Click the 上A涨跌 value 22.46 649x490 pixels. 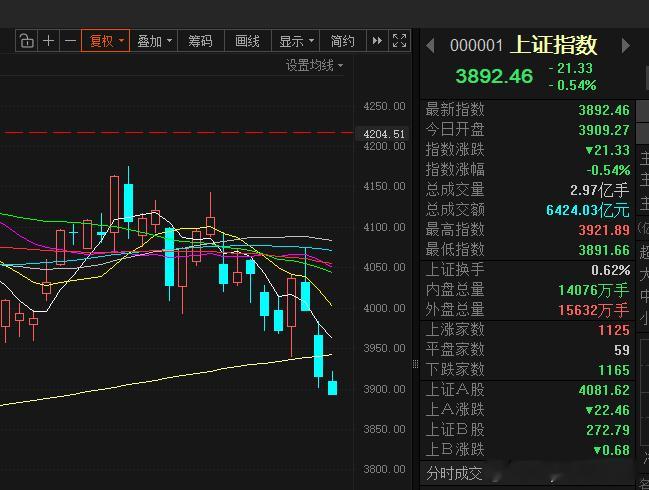608,410
